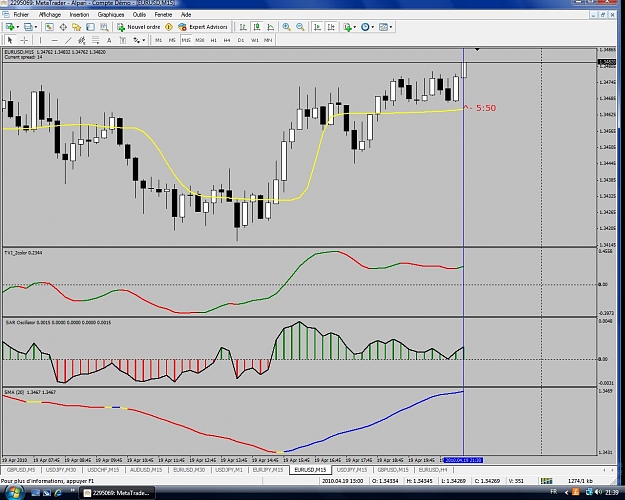This screenshot has height=500, width=625.
Task: Zoom in on the chart
Action: tap(286, 27)
